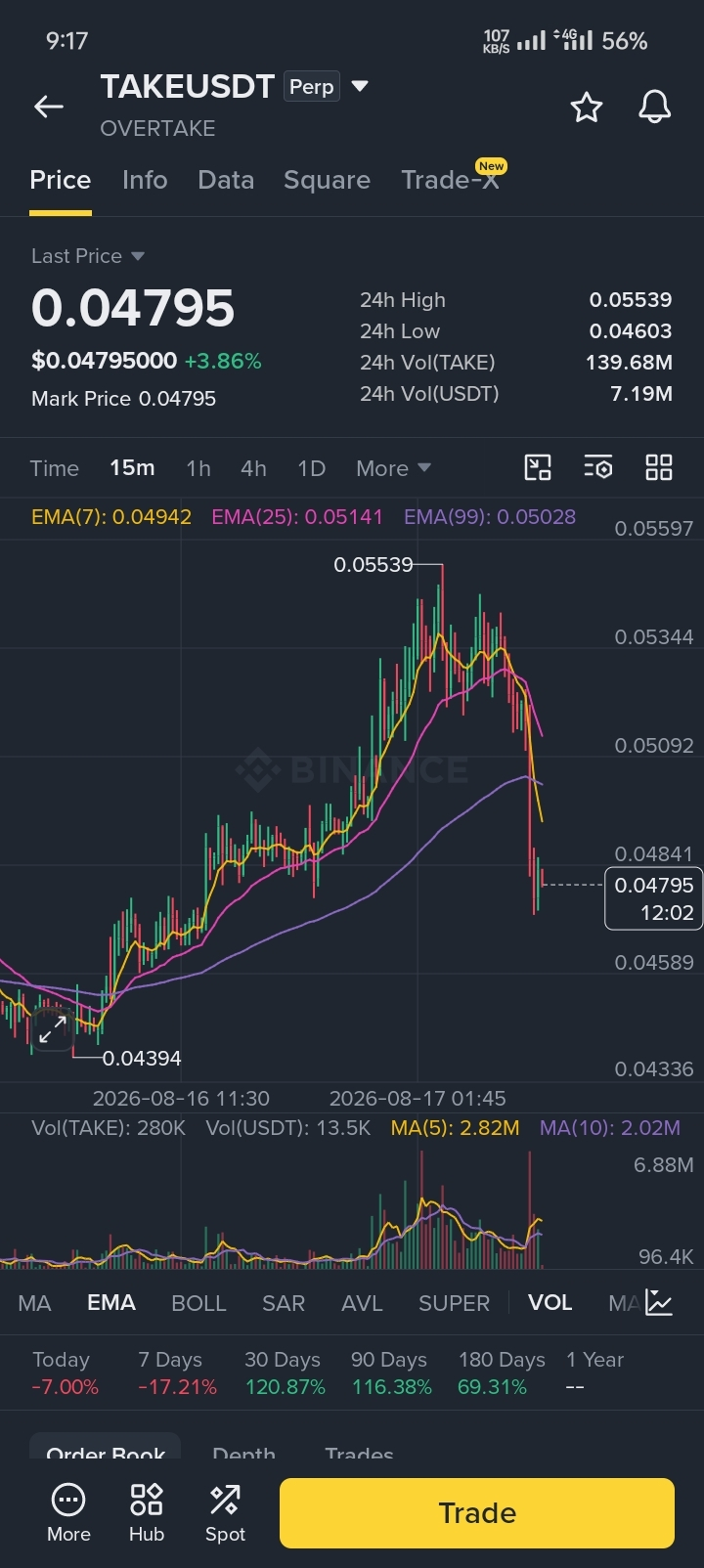
Task: Tap Mark Price 0.04795 text
Action: [x=123, y=399]
